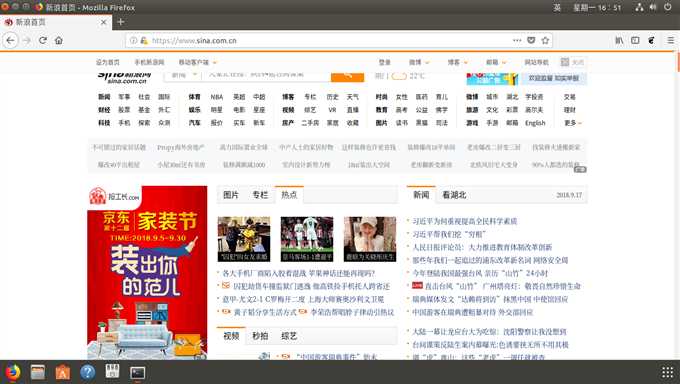Open the volume icon in top bar
This screenshot has height=384, width=680.
pos(653,7)
